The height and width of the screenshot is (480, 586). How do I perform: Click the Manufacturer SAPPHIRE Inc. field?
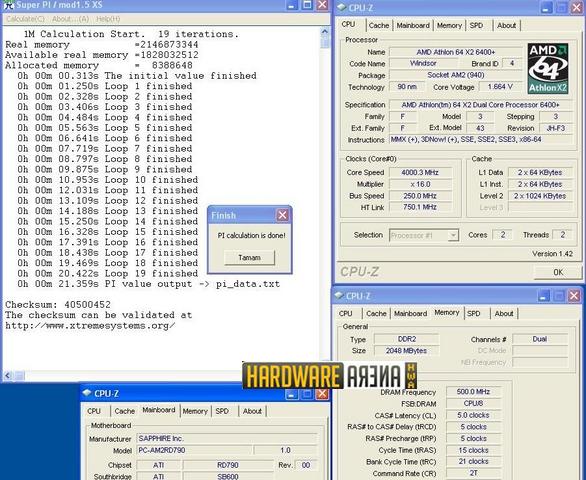pyautogui.click(x=227, y=438)
